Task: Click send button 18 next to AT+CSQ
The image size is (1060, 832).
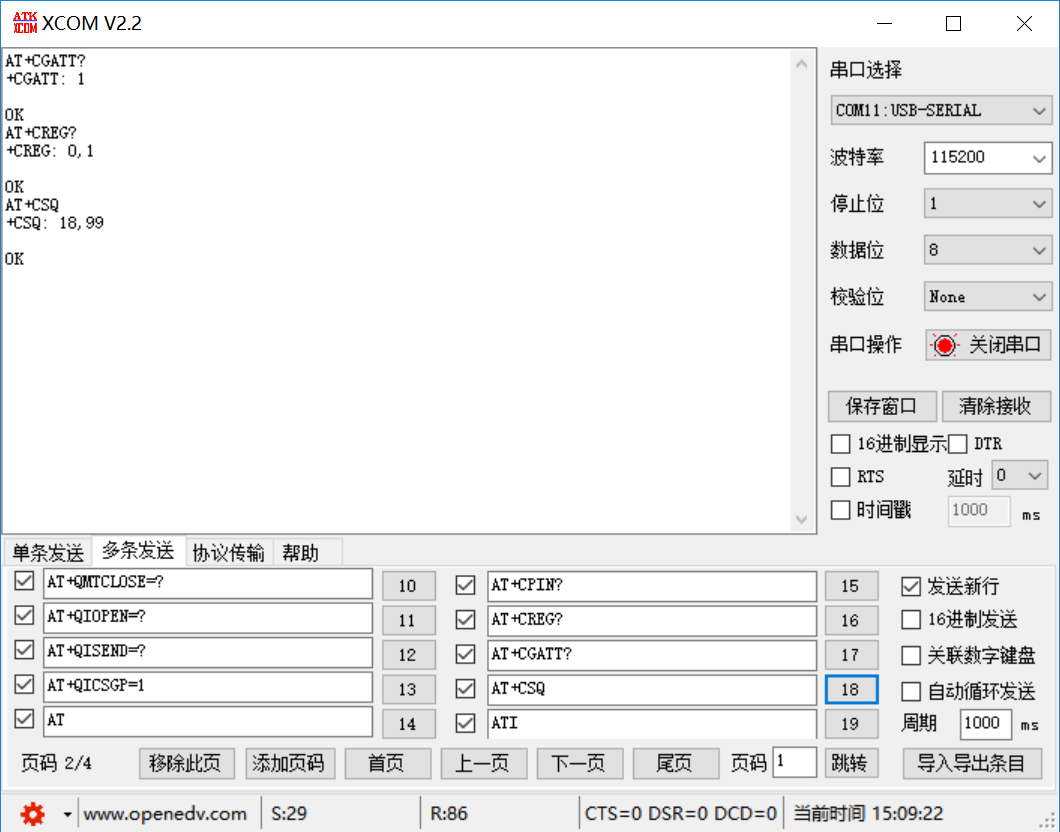Action: coord(851,689)
